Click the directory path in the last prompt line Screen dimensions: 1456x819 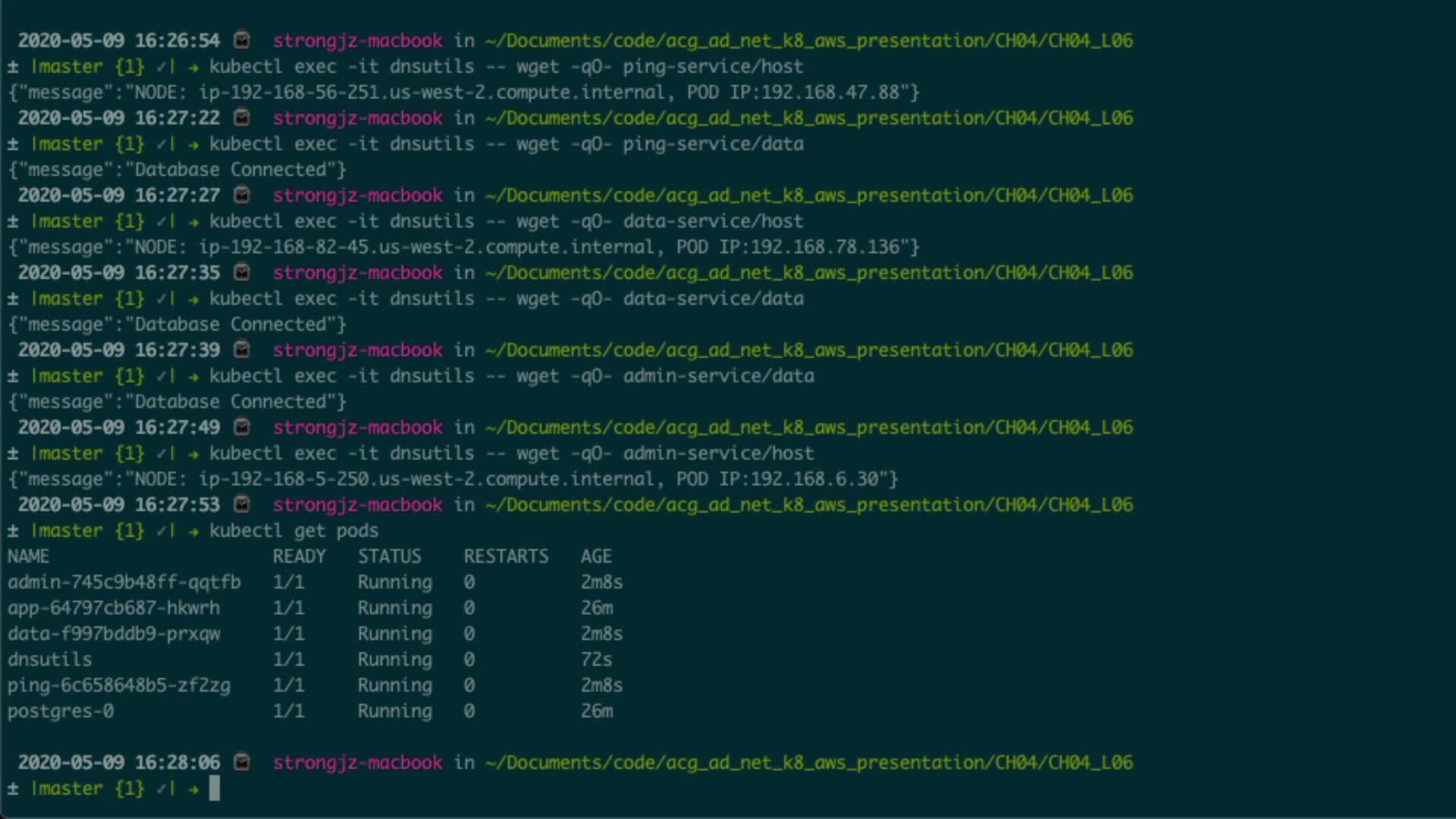(808, 762)
